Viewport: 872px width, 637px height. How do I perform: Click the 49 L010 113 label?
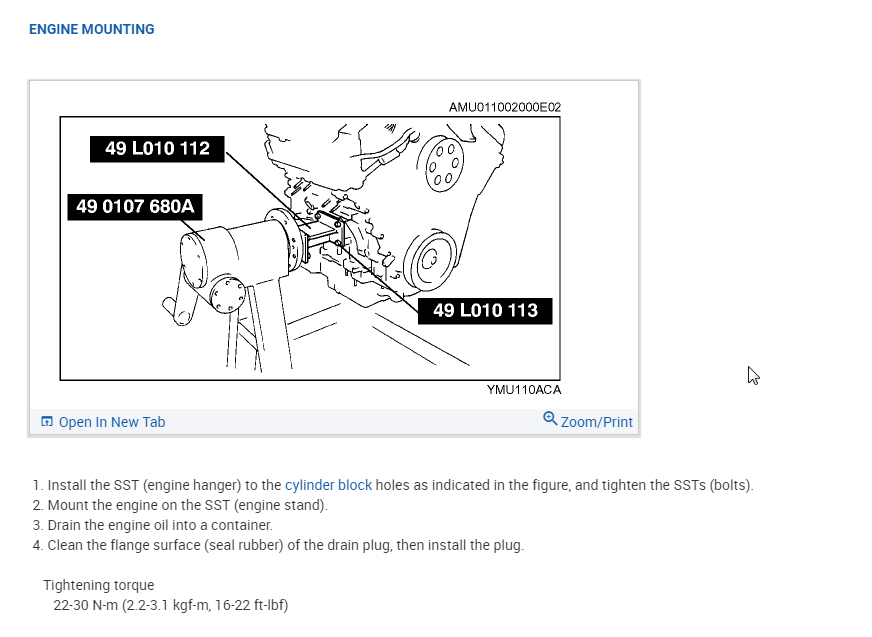point(485,310)
